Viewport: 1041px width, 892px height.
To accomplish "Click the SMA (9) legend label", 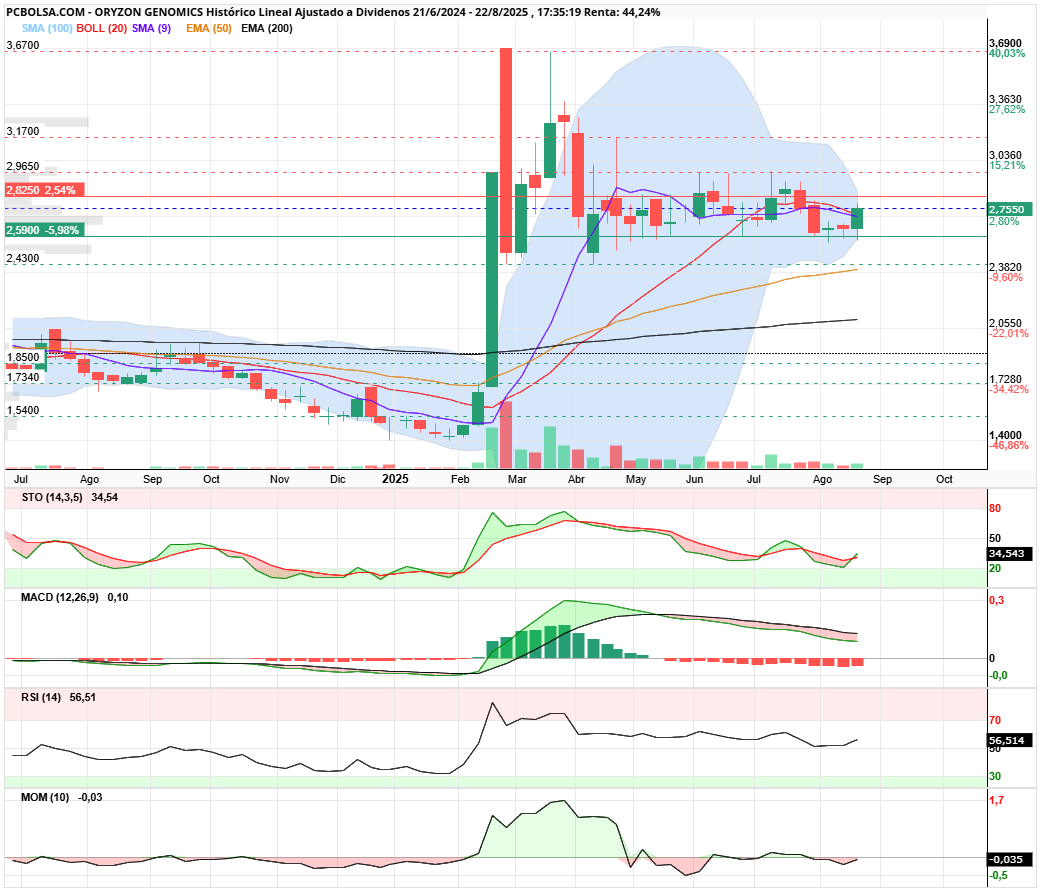I will click(151, 28).
